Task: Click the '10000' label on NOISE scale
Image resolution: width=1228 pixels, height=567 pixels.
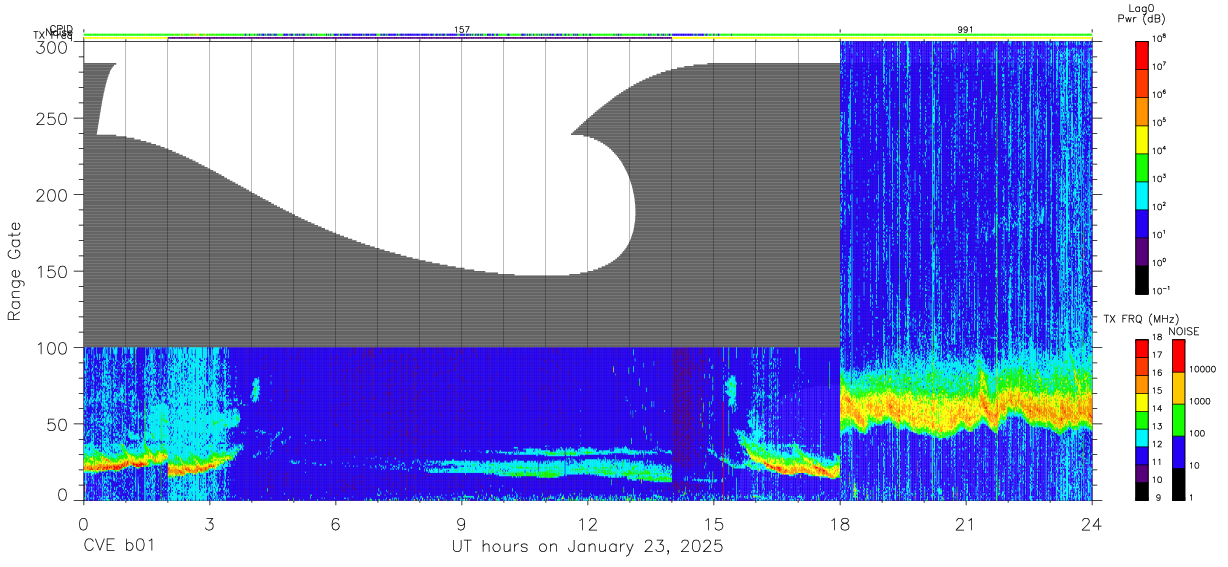Action: point(1203,369)
